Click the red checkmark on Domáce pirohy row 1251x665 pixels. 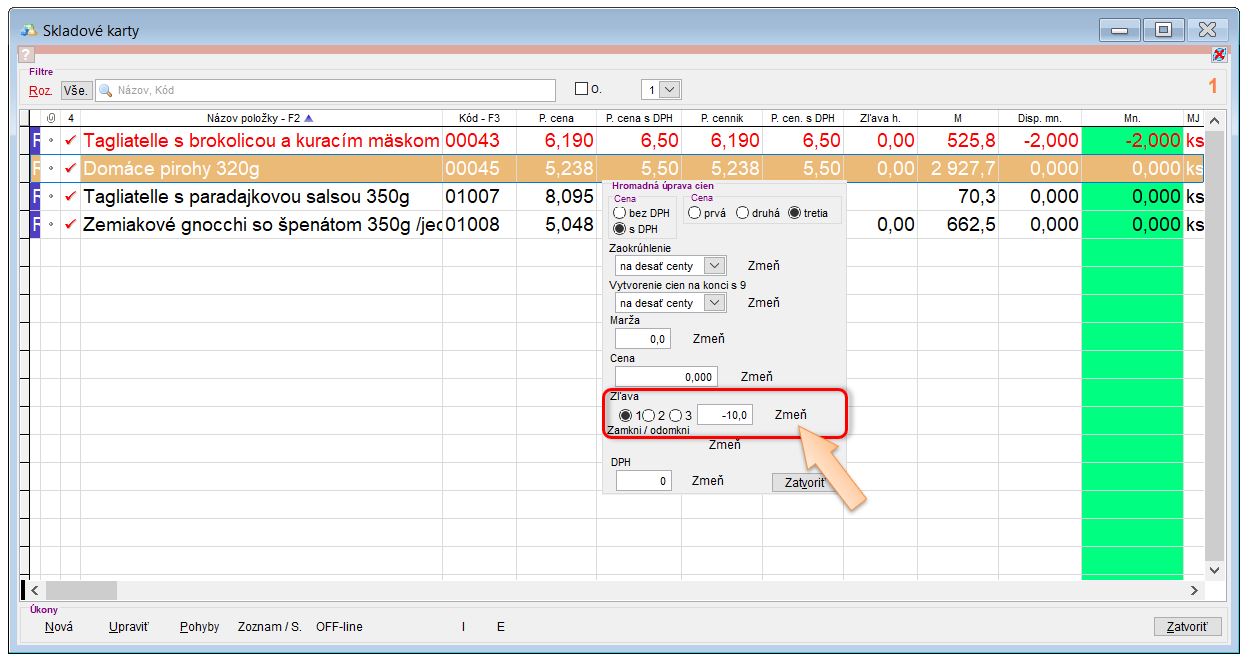click(x=70, y=169)
